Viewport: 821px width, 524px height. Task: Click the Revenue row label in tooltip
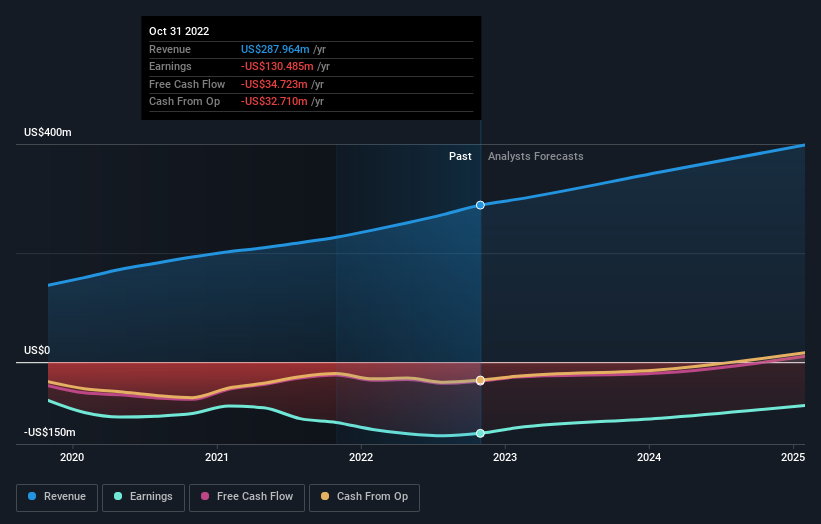[170, 49]
